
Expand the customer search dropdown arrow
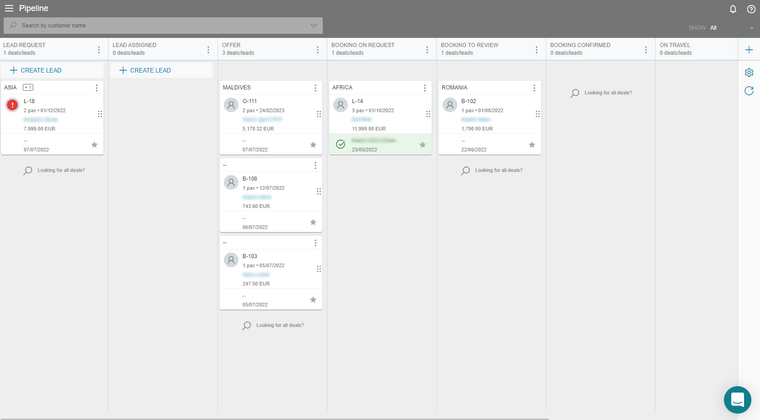(314, 26)
